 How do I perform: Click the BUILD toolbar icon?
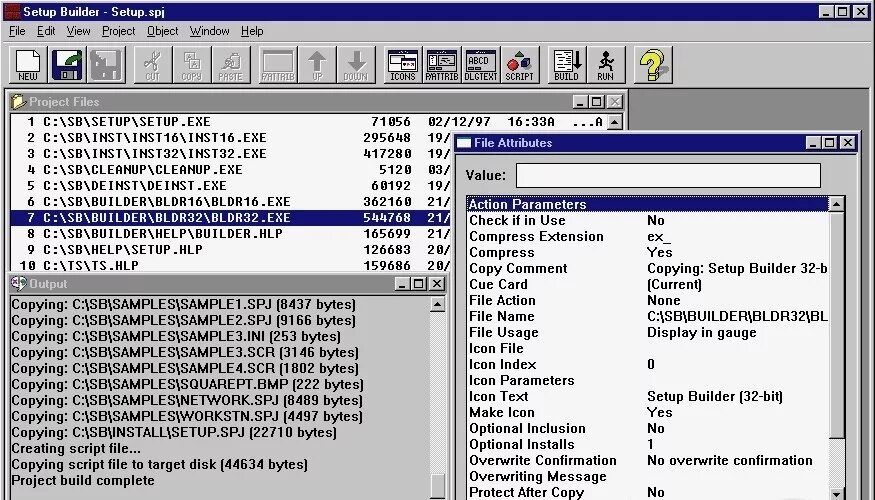(x=567, y=65)
